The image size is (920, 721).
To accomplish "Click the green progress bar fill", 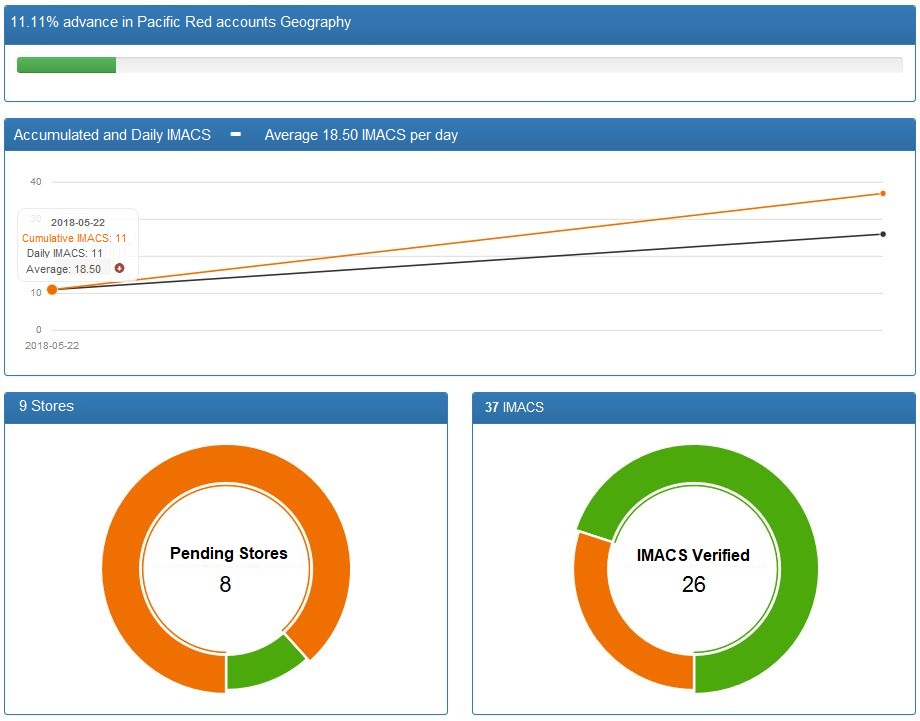I will [x=66, y=65].
